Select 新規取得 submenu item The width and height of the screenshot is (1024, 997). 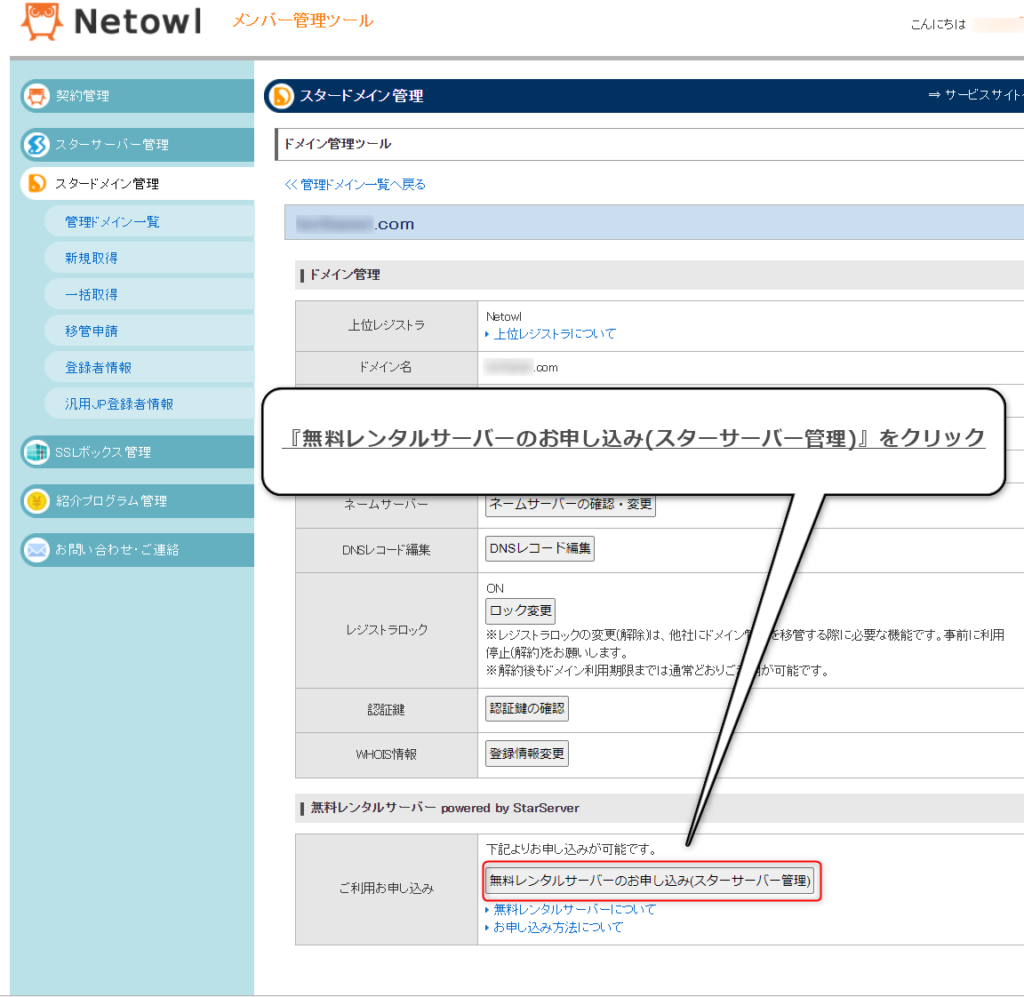(150, 258)
